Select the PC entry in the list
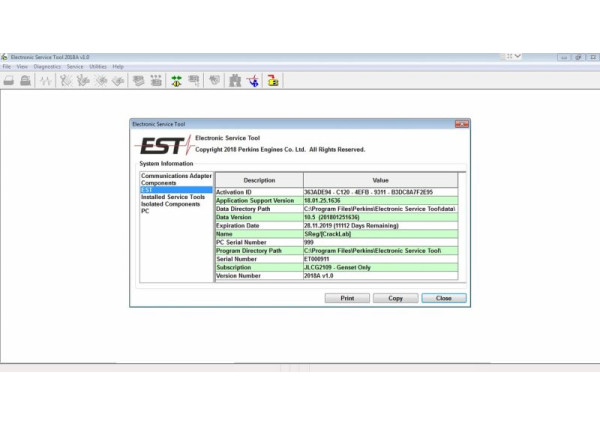The height and width of the screenshot is (426, 600). [x=145, y=211]
